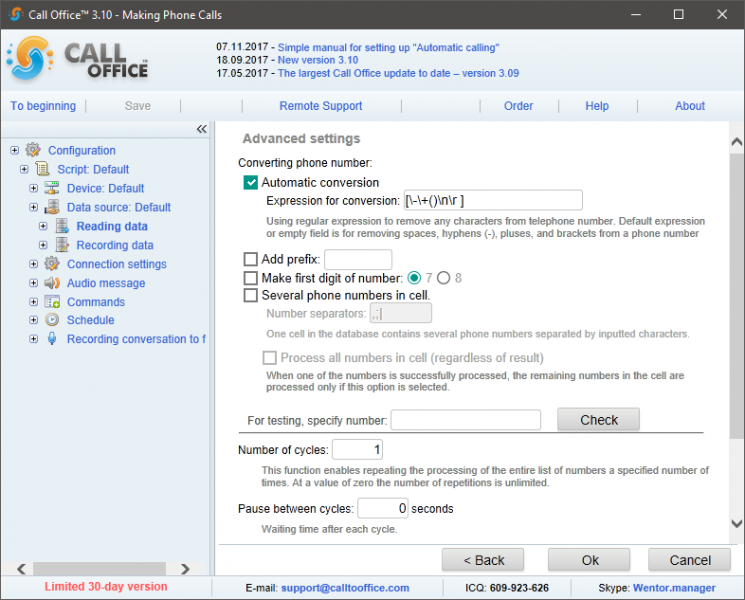Click settings panel scroll down arrow

pyautogui.click(x=736, y=524)
